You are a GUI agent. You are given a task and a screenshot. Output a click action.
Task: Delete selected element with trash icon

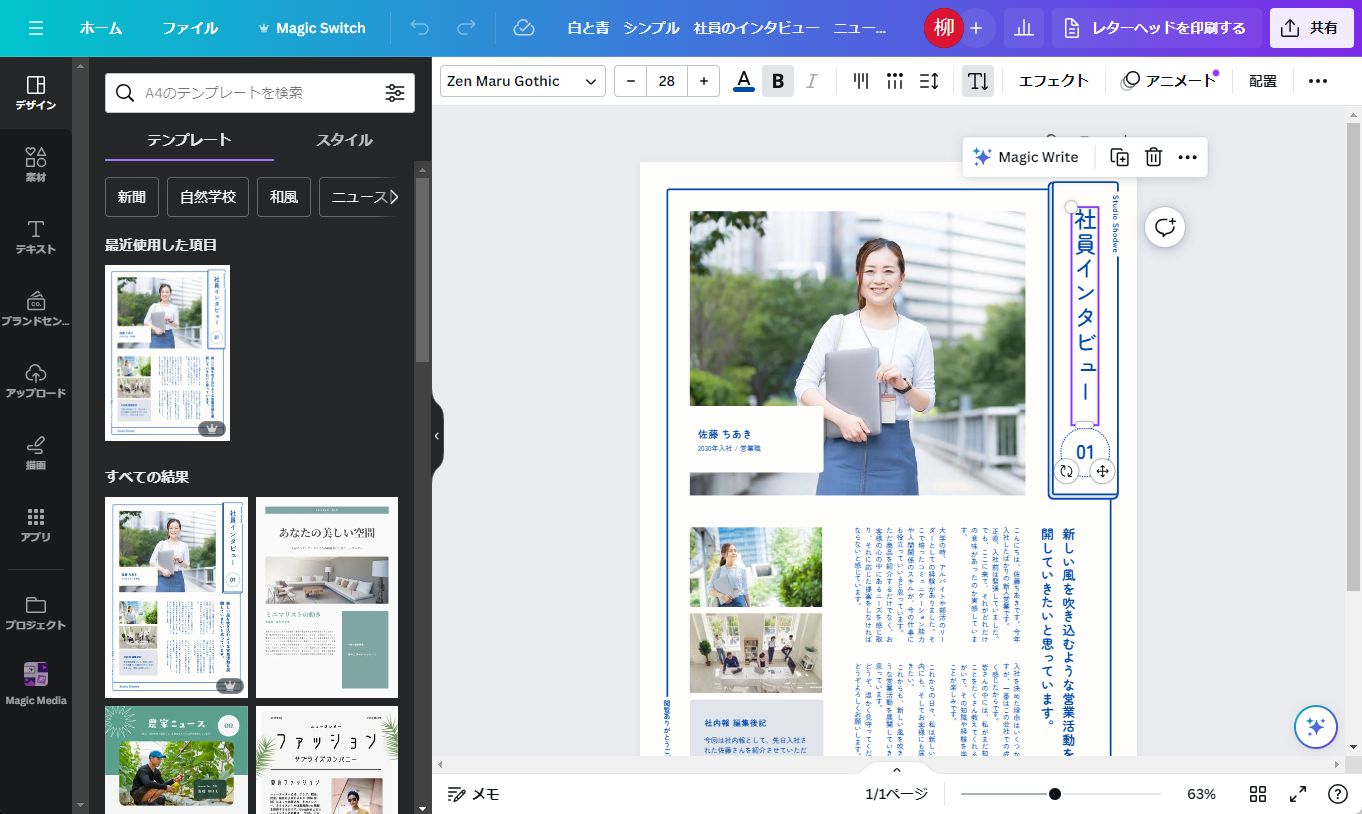click(x=1153, y=157)
